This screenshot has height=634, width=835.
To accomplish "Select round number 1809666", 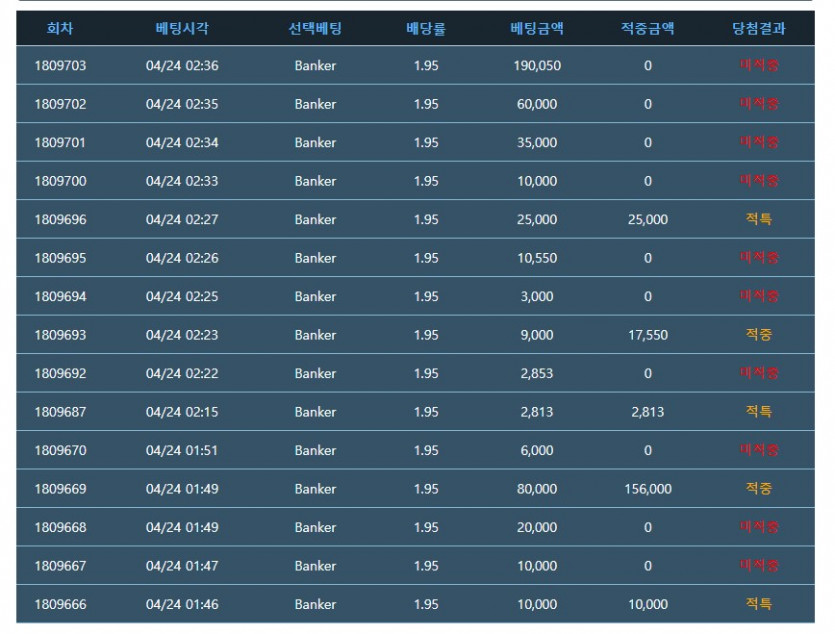I will tap(60, 604).
